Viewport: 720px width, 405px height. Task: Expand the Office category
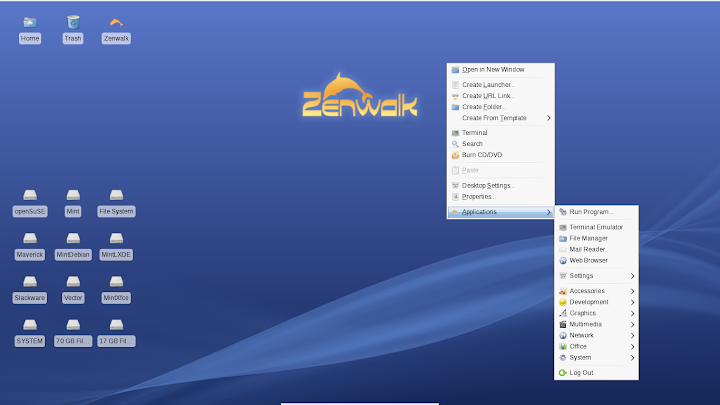point(596,347)
